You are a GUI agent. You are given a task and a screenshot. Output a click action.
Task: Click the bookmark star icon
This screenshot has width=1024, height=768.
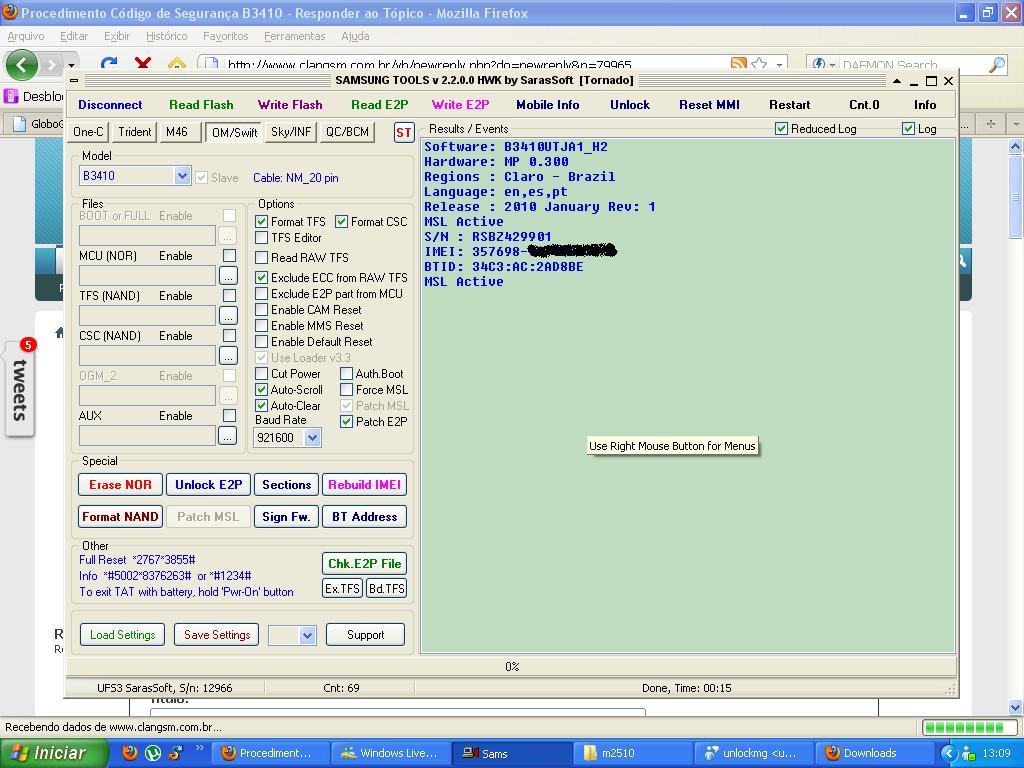tap(759, 64)
